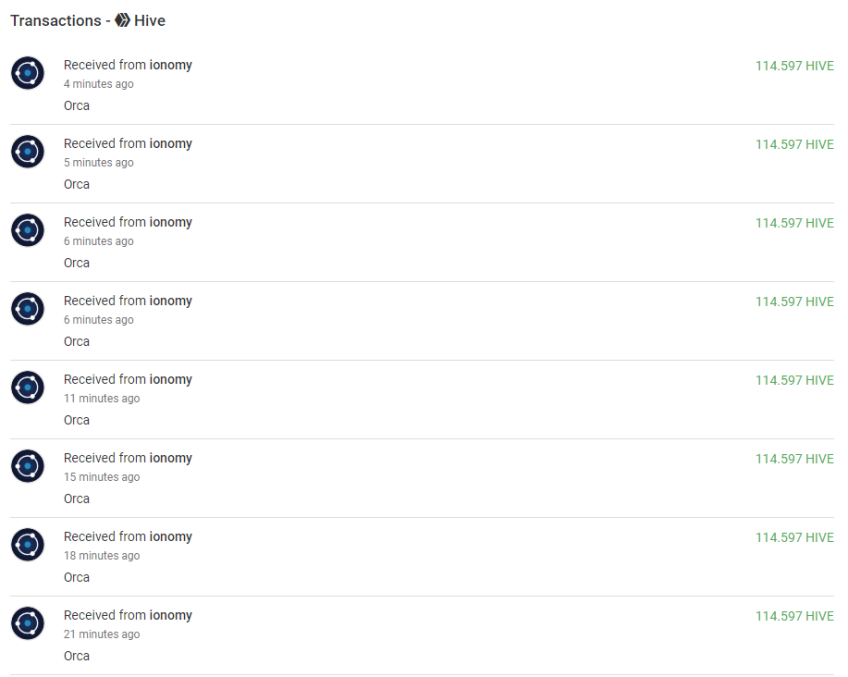Open ionomy link in the 4 minutes ago transaction
Image resolution: width=848 pixels, height=677 pixels.
(x=171, y=65)
